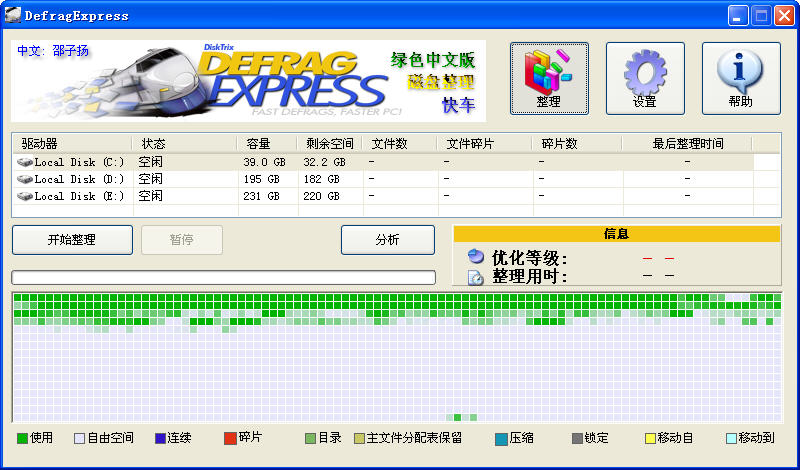Select Local Disk (C:) drive row
800x470 pixels.
tap(70, 162)
